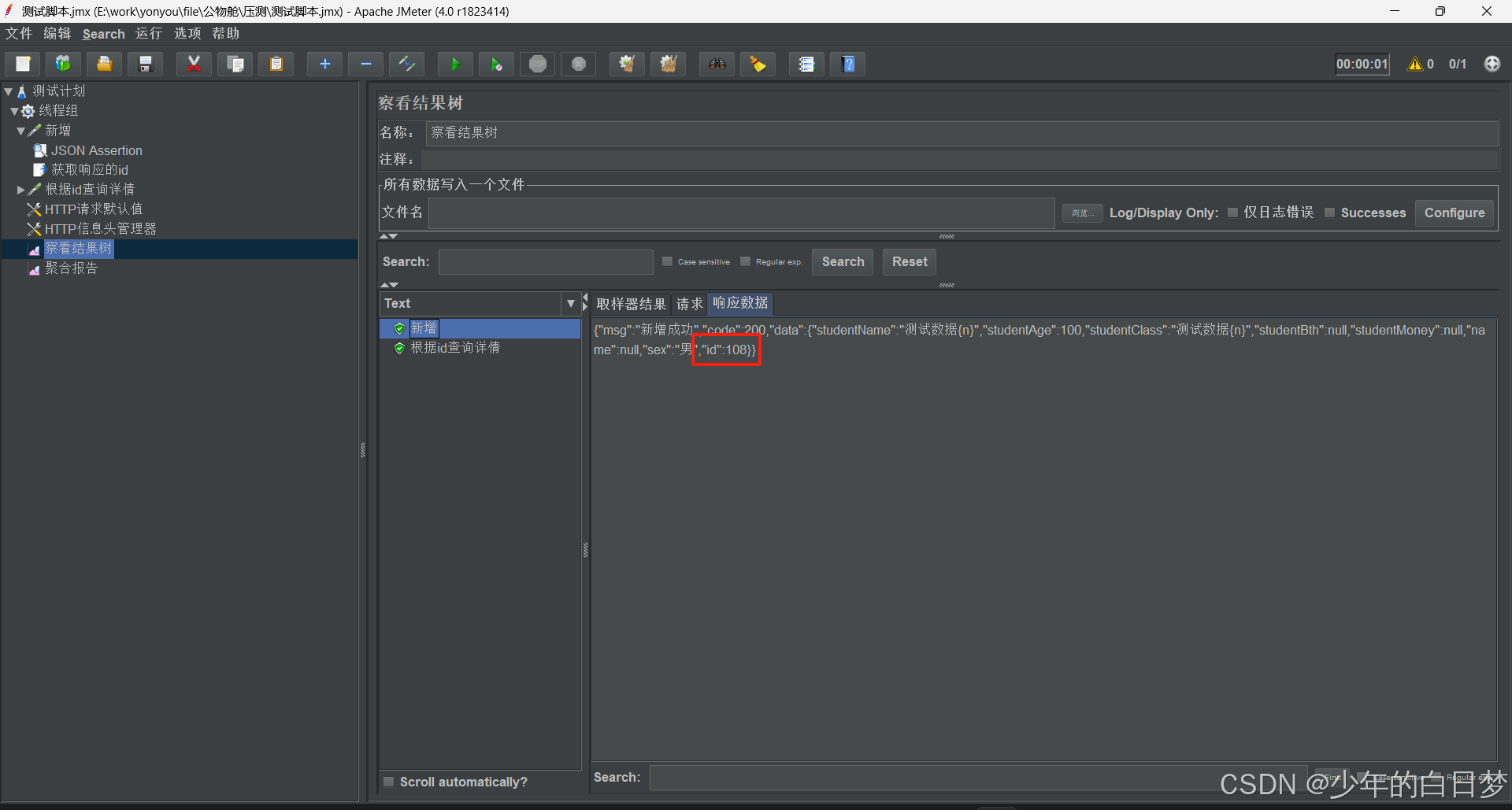Click the Search button beside Reset
Viewport: 1512px width, 810px height.
pos(843,261)
